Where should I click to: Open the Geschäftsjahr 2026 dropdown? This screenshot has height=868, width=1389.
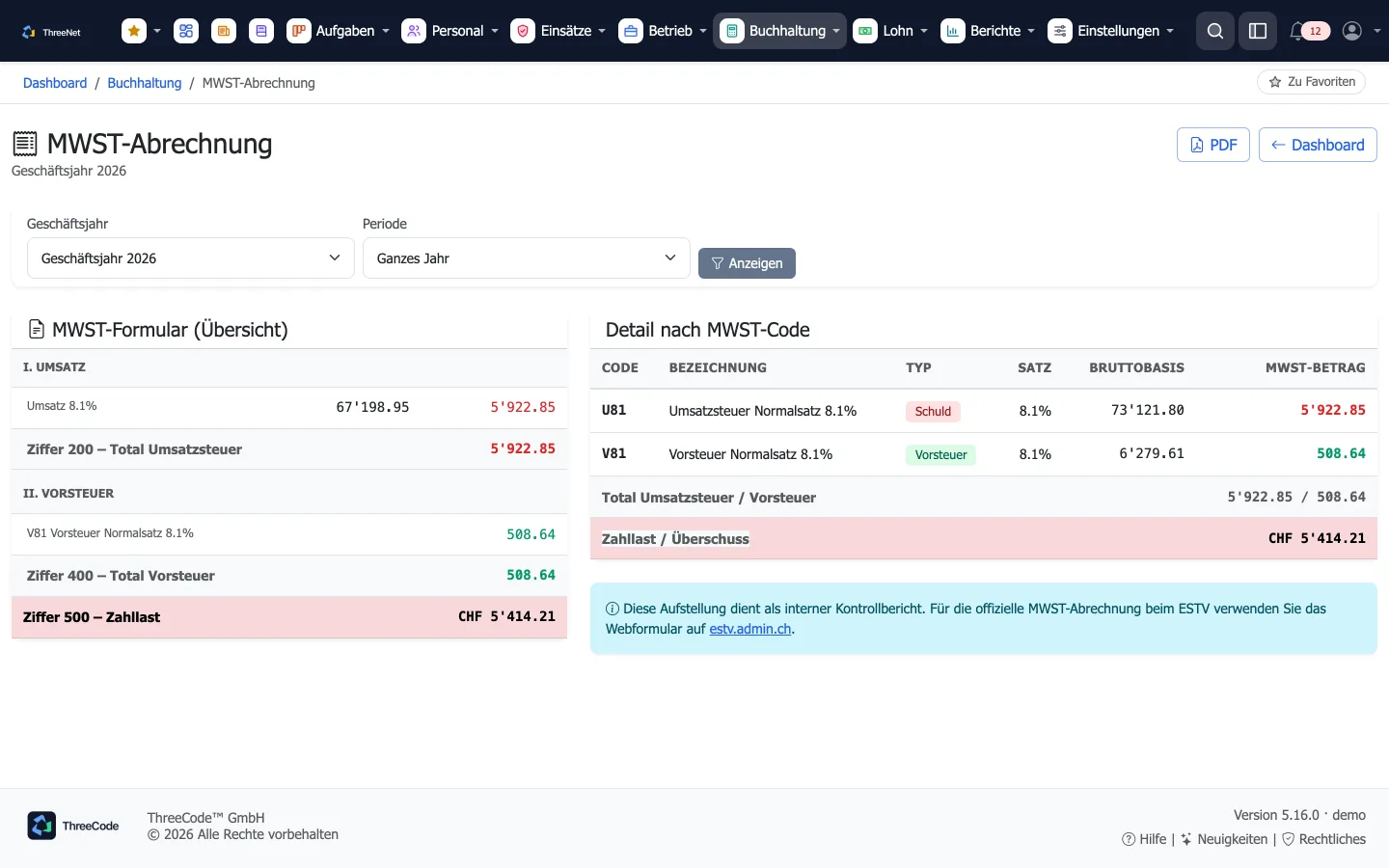pos(191,258)
